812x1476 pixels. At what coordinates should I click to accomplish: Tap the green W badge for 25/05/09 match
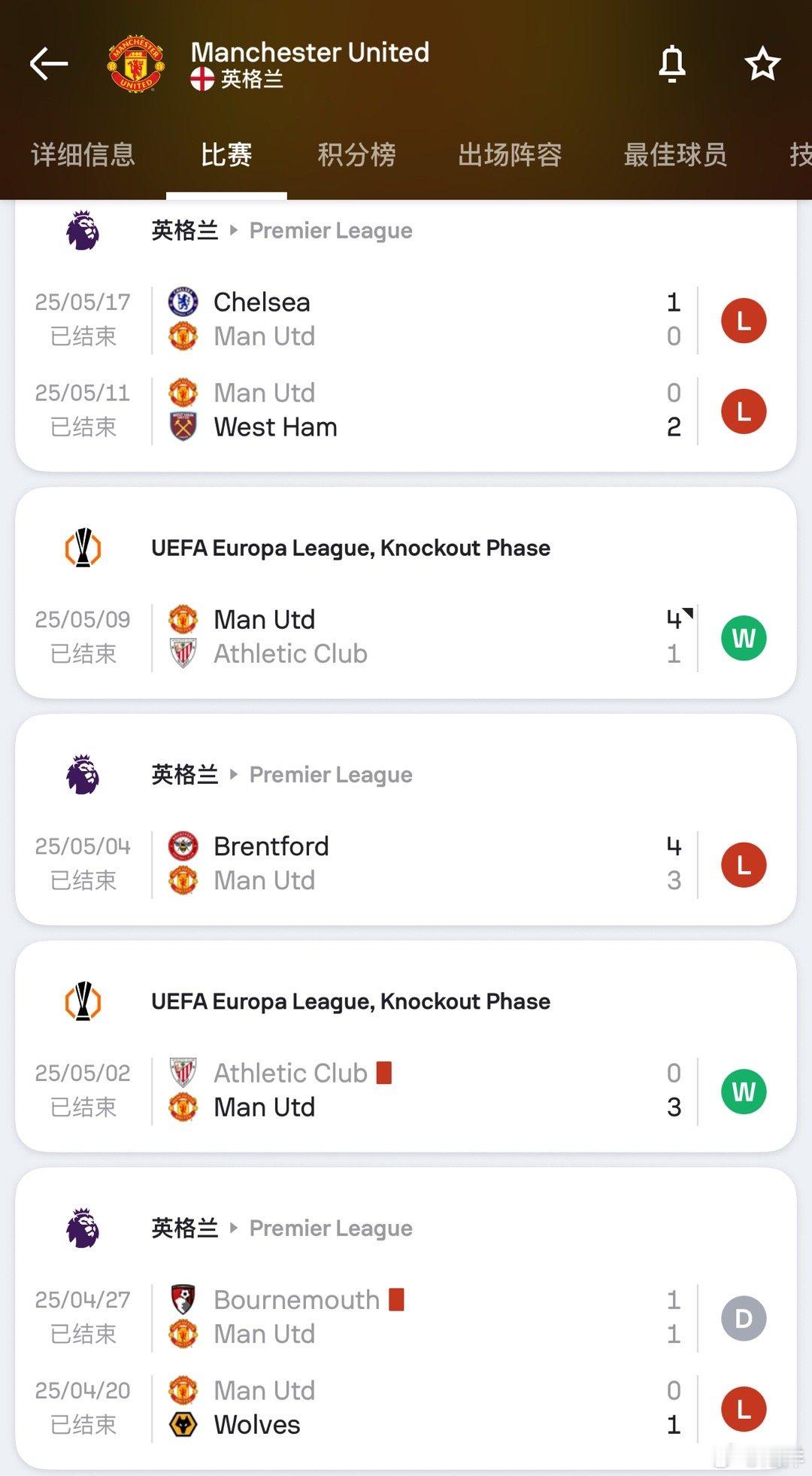pos(744,638)
